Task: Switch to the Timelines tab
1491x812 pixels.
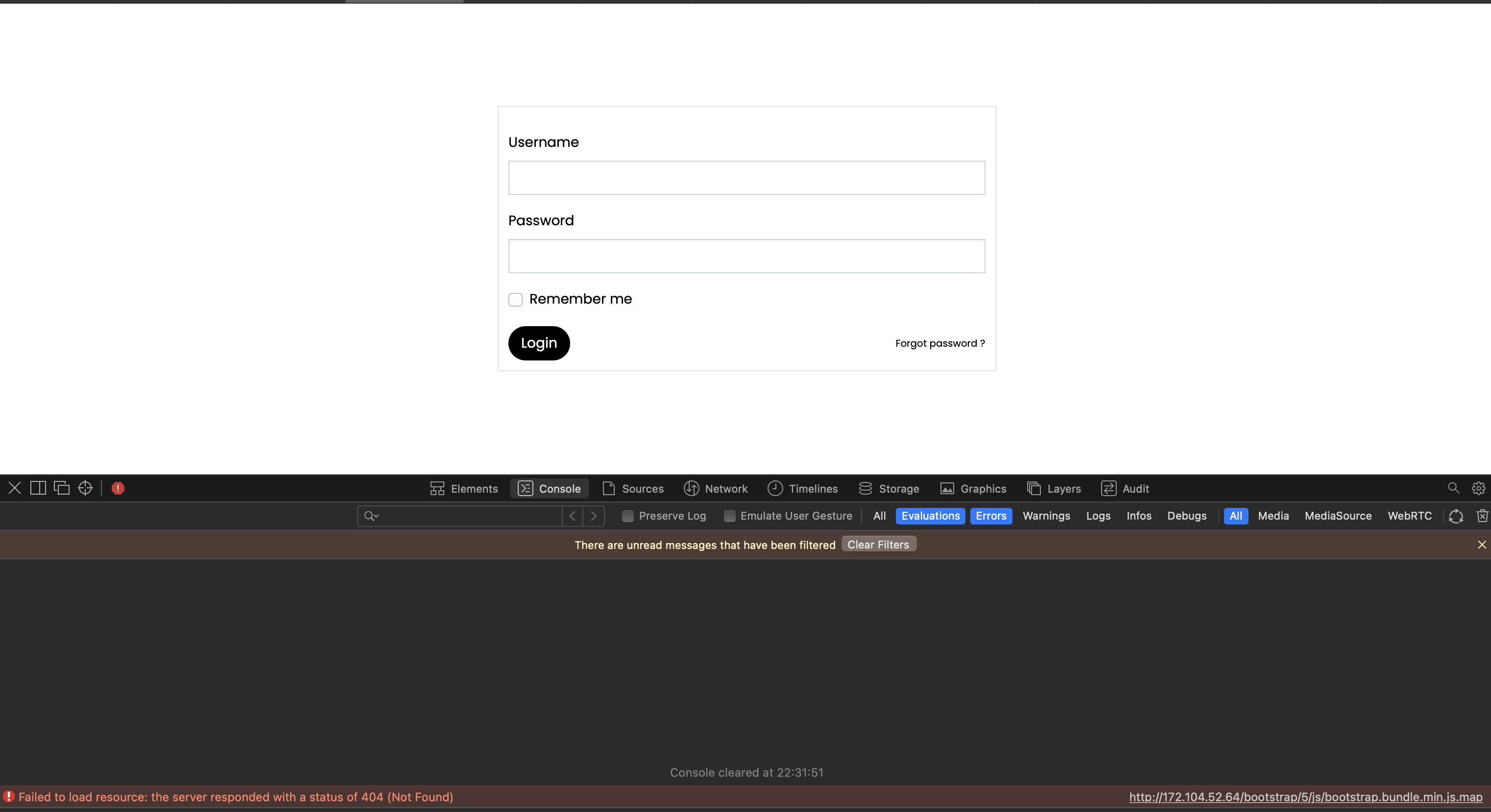Action: click(802, 488)
